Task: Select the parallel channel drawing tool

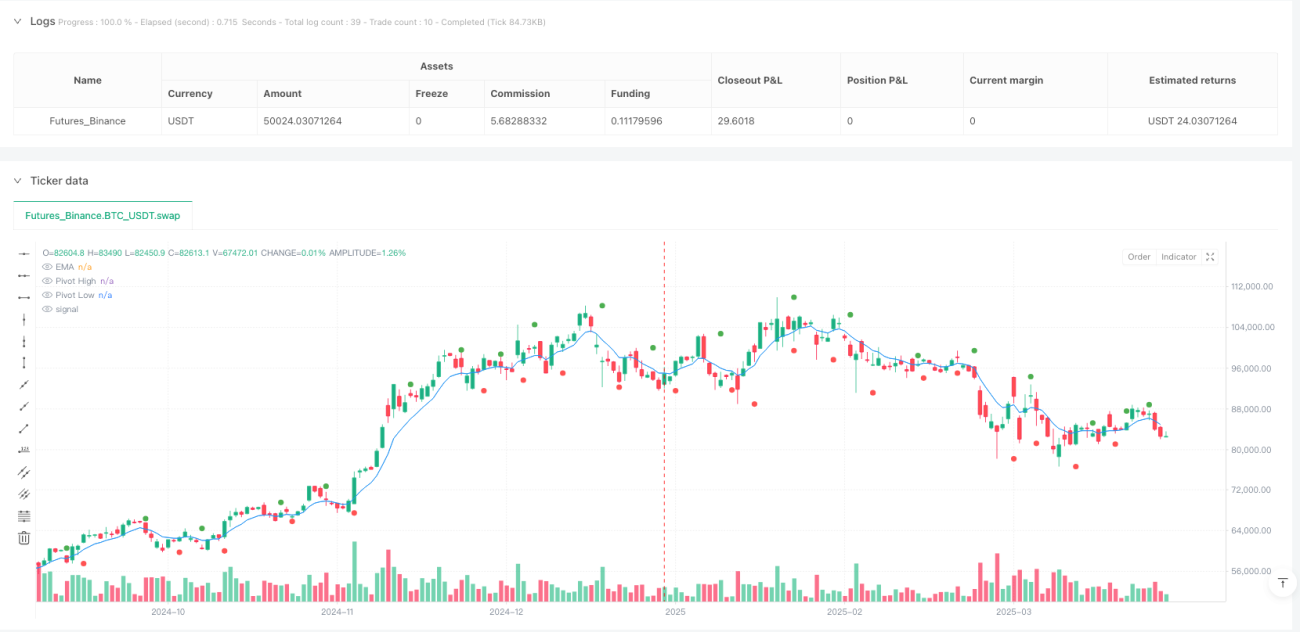Action: 24,472
